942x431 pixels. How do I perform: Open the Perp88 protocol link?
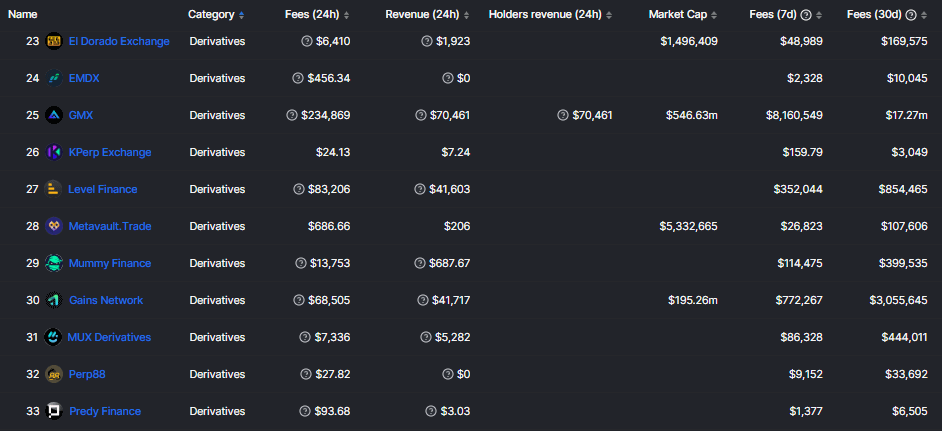[87, 374]
